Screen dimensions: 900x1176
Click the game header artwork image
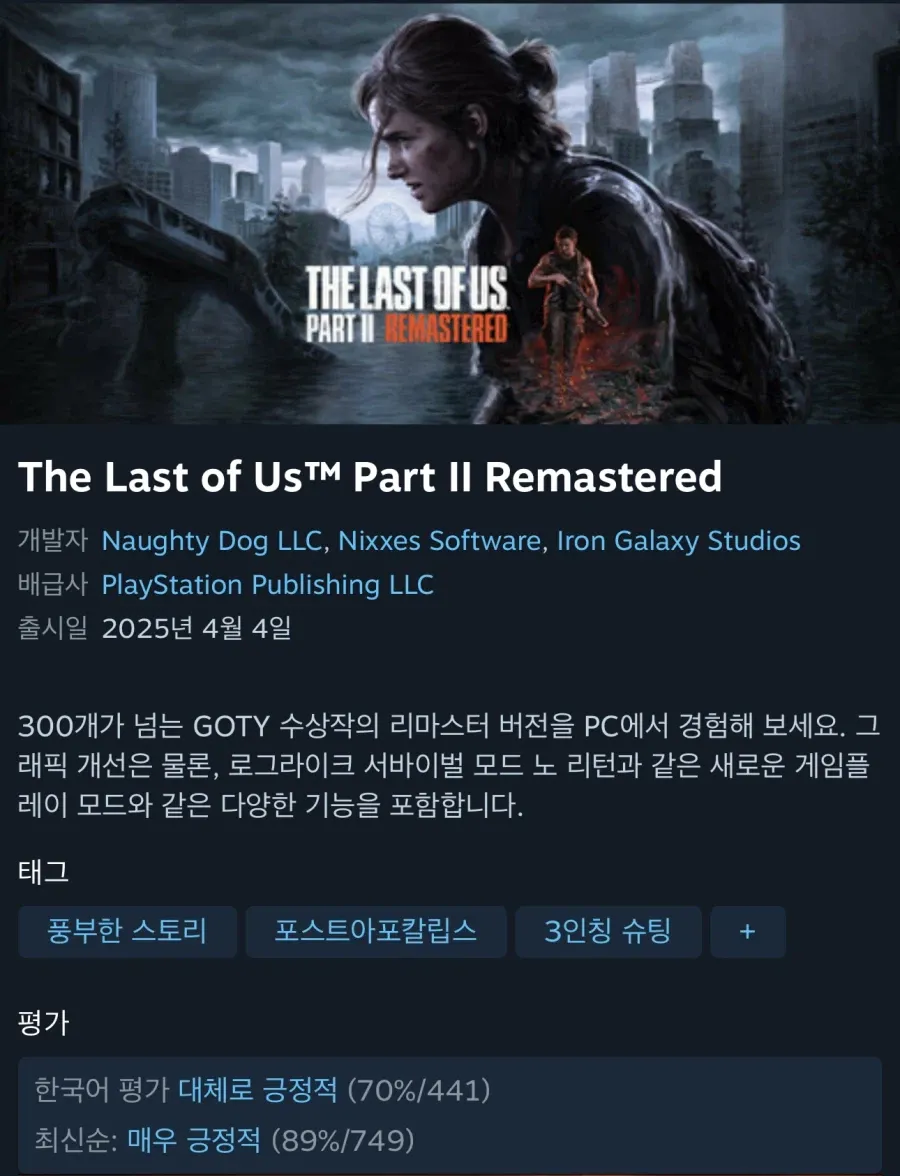pyautogui.click(x=450, y=212)
